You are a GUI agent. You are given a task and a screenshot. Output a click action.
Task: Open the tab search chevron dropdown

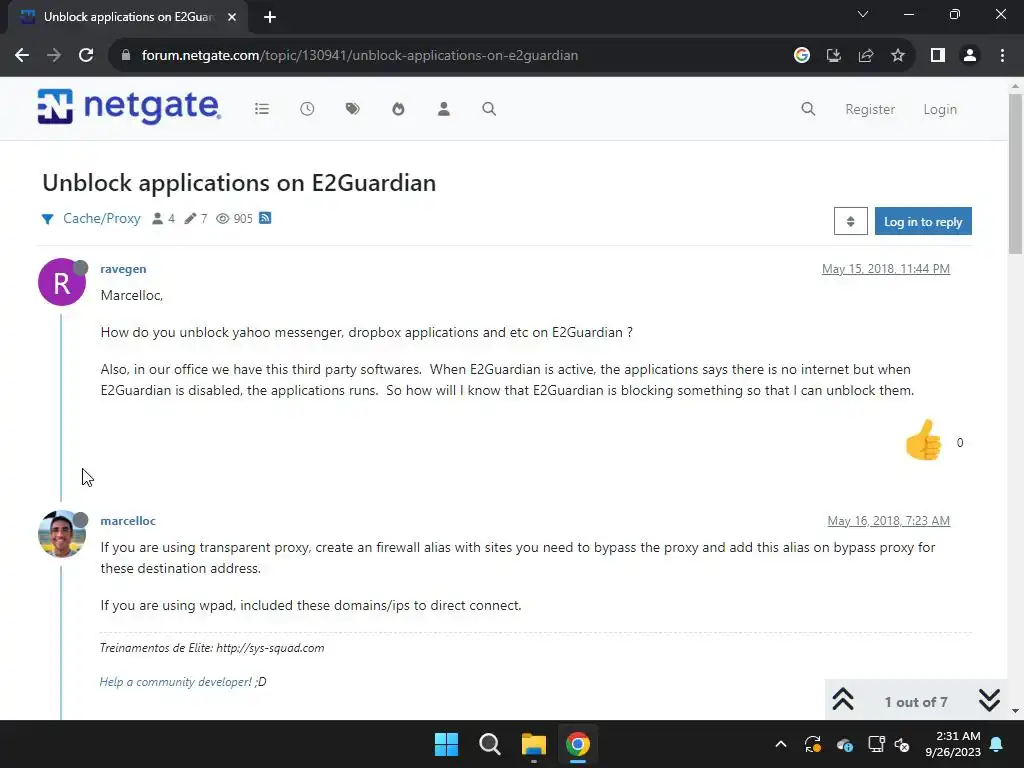[x=863, y=14]
